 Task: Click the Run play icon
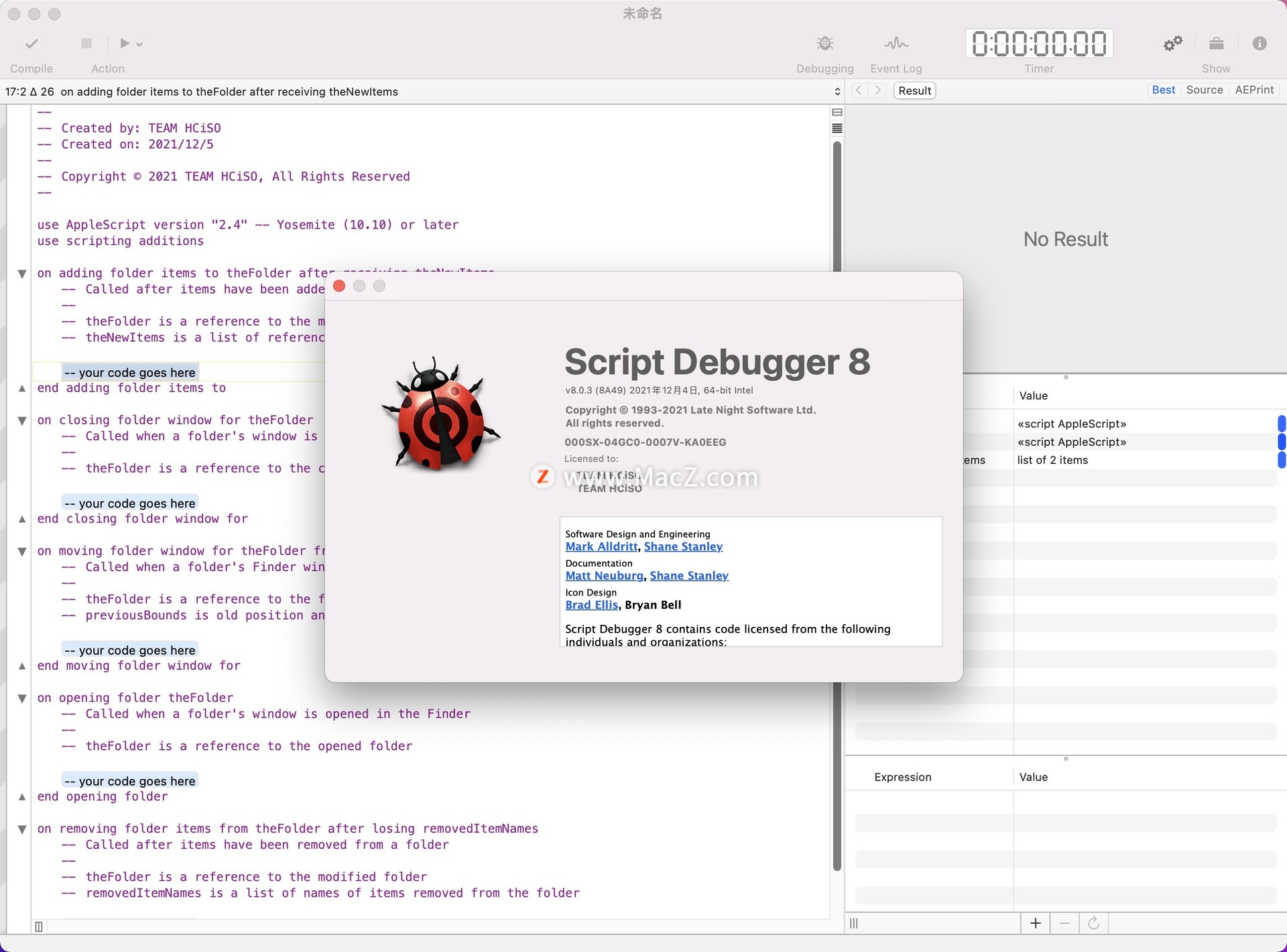(x=125, y=44)
